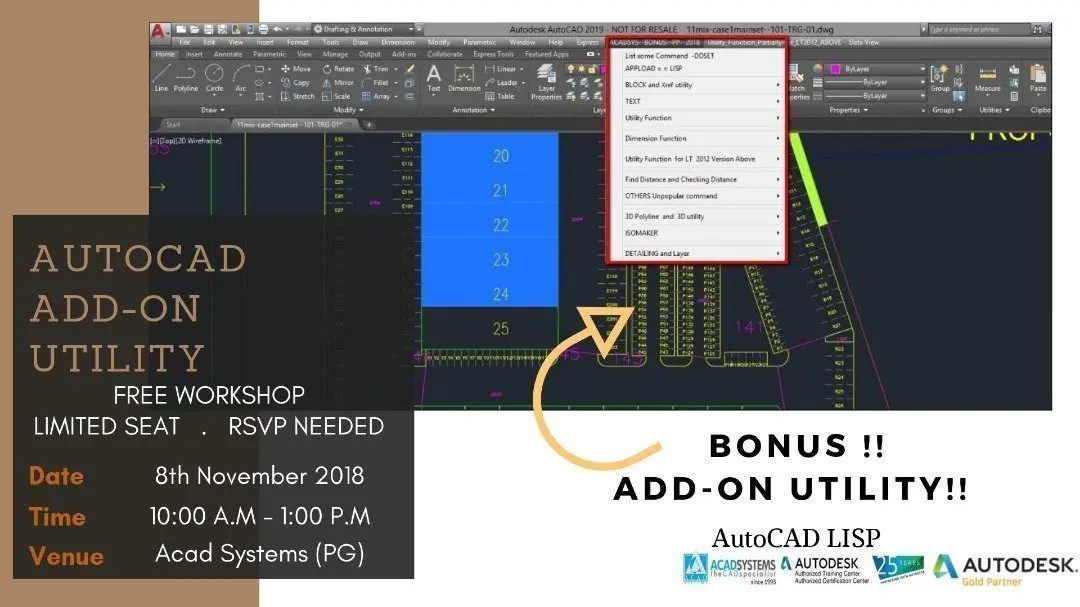The image size is (1080, 607).
Task: Expand the Groups panel
Action: pyautogui.click(x=946, y=110)
